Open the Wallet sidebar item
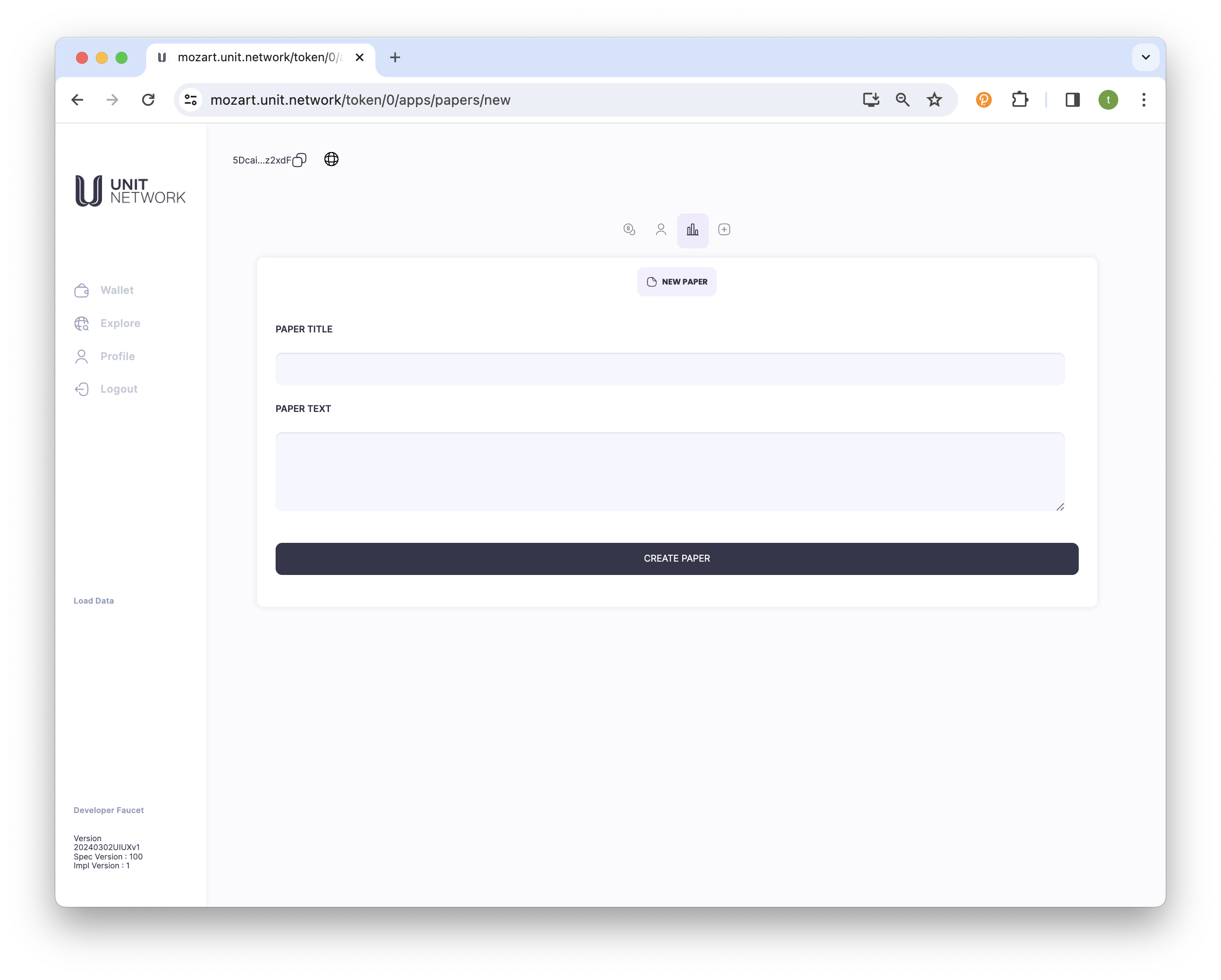 coord(117,290)
